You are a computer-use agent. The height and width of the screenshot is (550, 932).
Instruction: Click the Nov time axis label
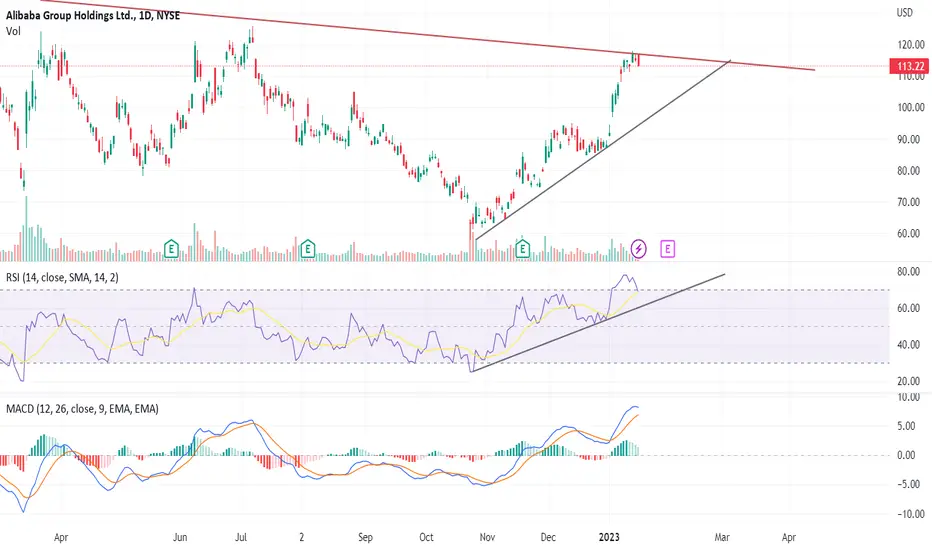[x=487, y=538]
